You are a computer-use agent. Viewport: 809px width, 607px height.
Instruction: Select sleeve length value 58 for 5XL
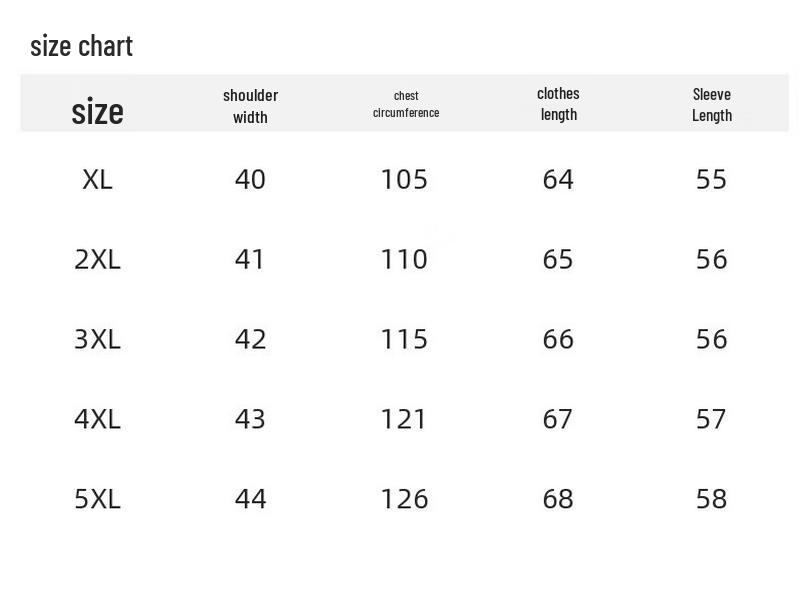pyautogui.click(x=711, y=499)
